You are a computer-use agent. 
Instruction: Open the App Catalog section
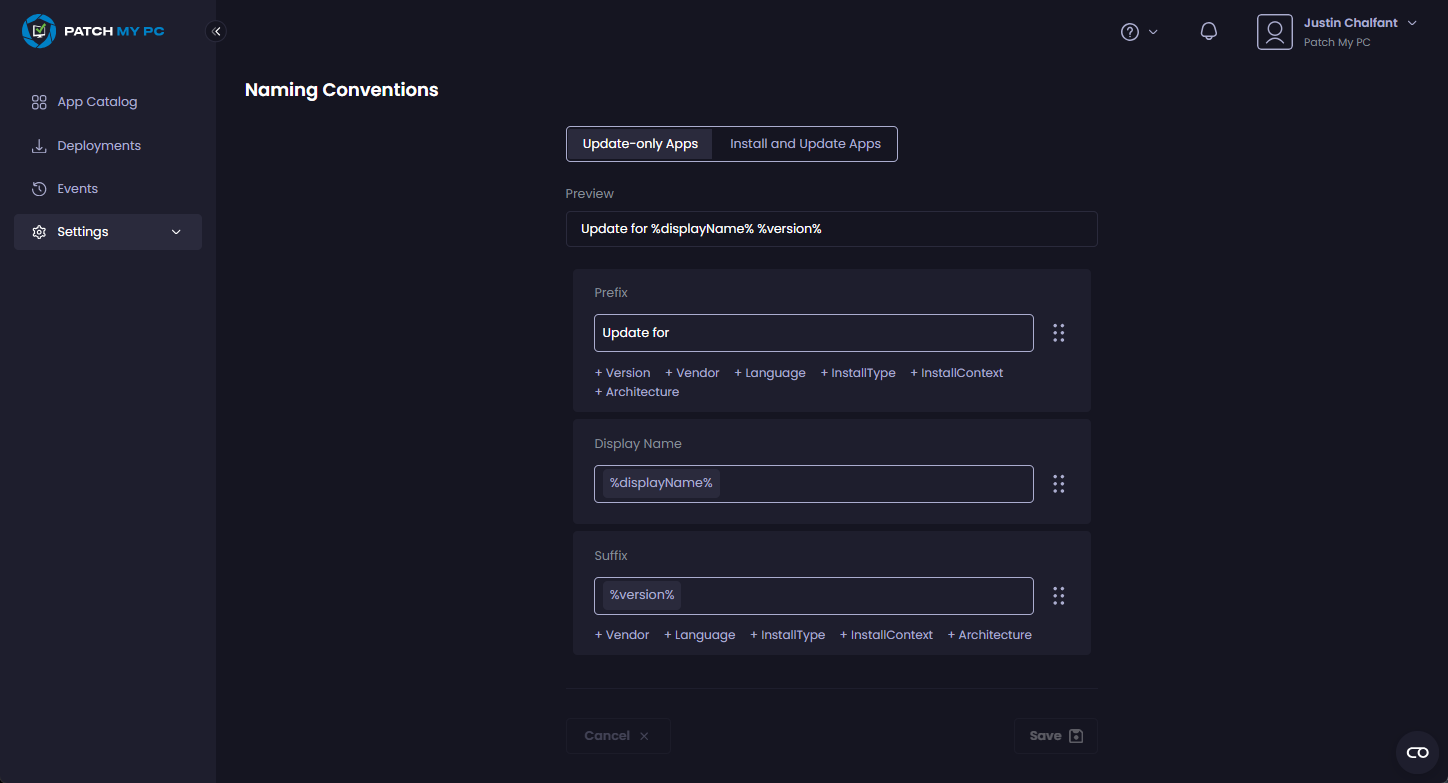click(x=98, y=101)
